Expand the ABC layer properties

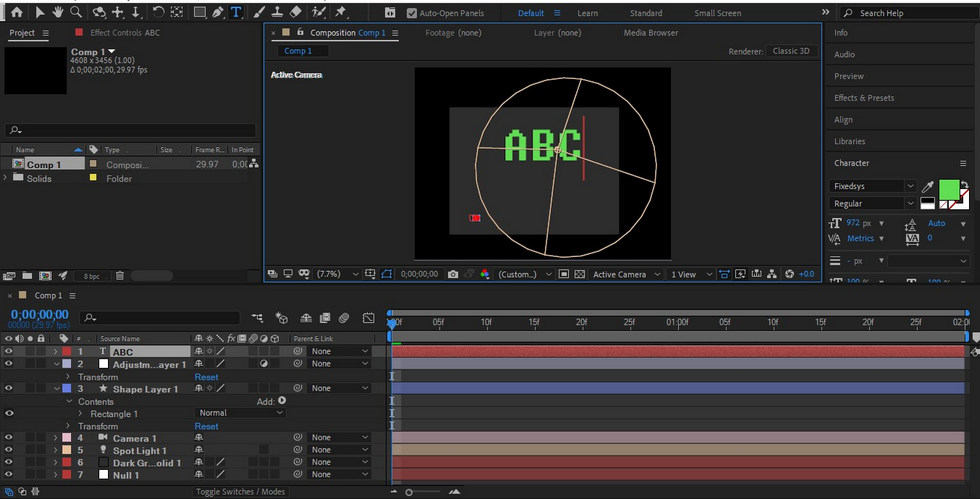[x=56, y=352]
